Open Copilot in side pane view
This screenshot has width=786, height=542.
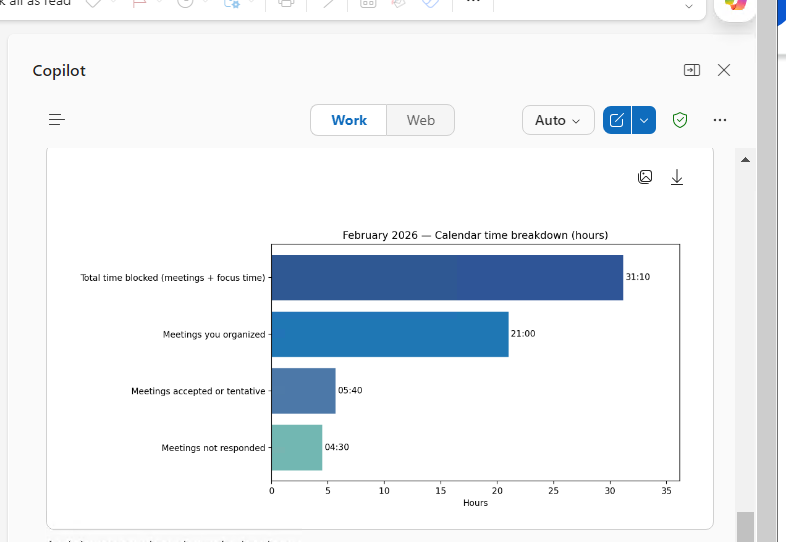click(x=692, y=70)
